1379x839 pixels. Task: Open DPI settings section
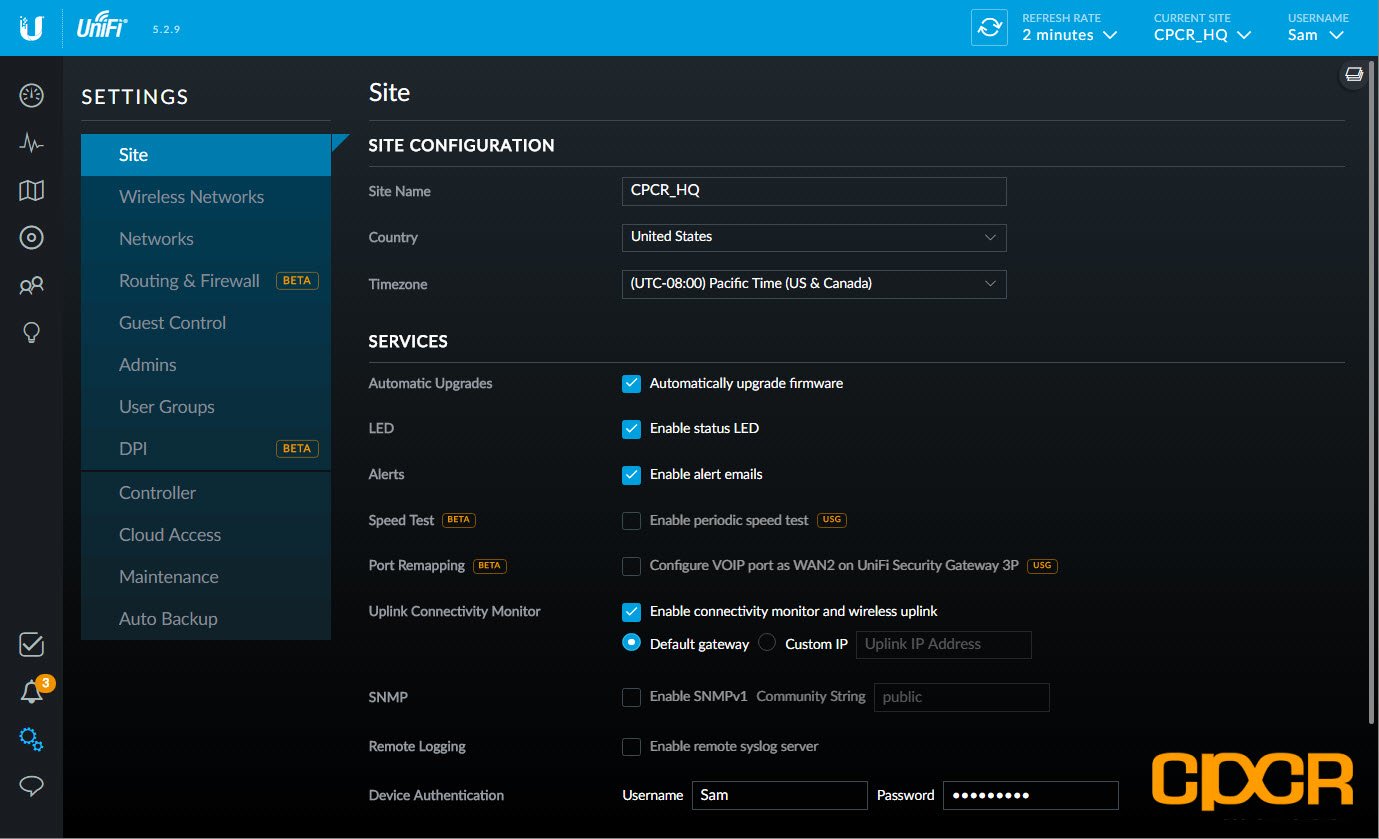click(x=206, y=449)
